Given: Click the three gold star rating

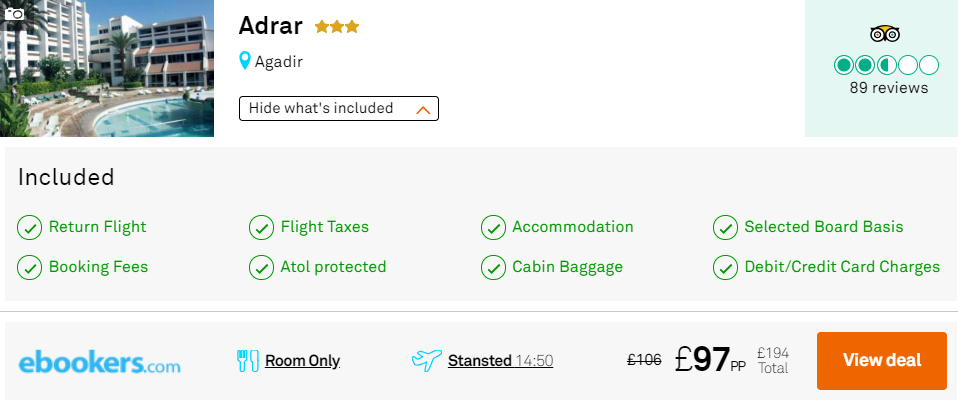Looking at the screenshot, I should click(x=337, y=27).
